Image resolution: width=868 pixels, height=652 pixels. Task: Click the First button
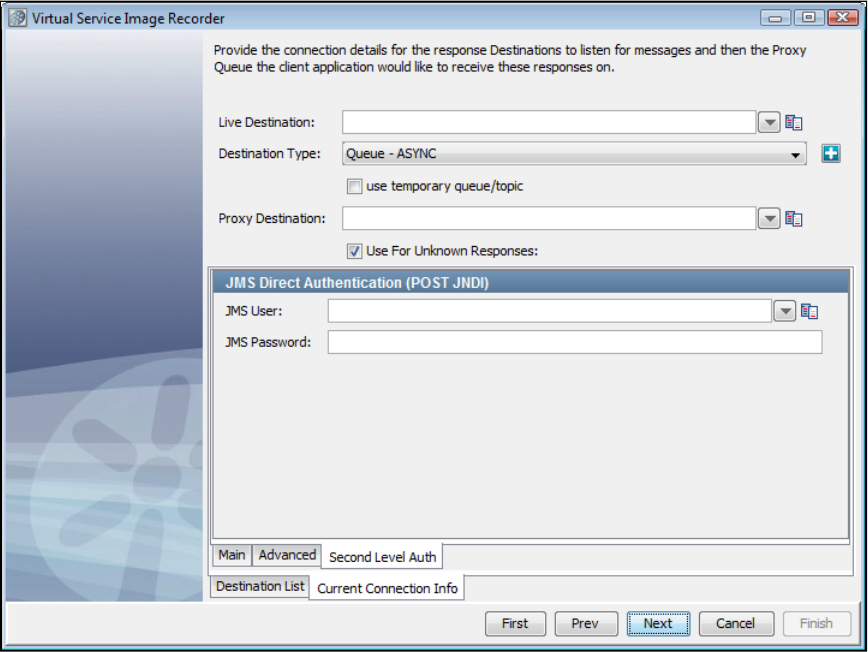coord(515,623)
